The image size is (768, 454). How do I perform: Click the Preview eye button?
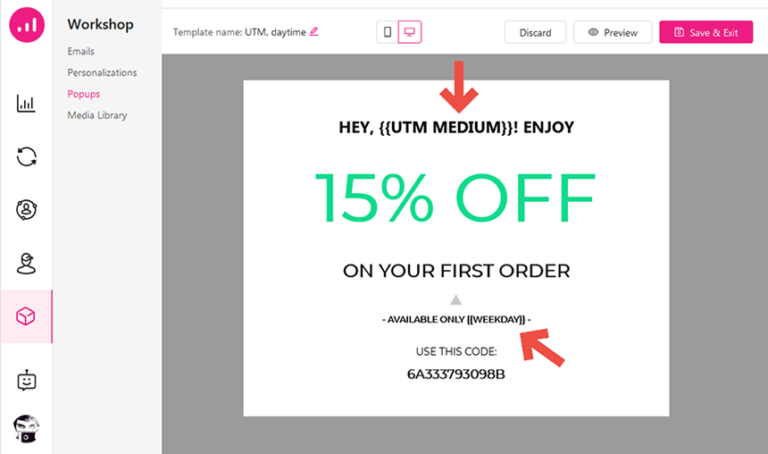pyautogui.click(x=613, y=32)
